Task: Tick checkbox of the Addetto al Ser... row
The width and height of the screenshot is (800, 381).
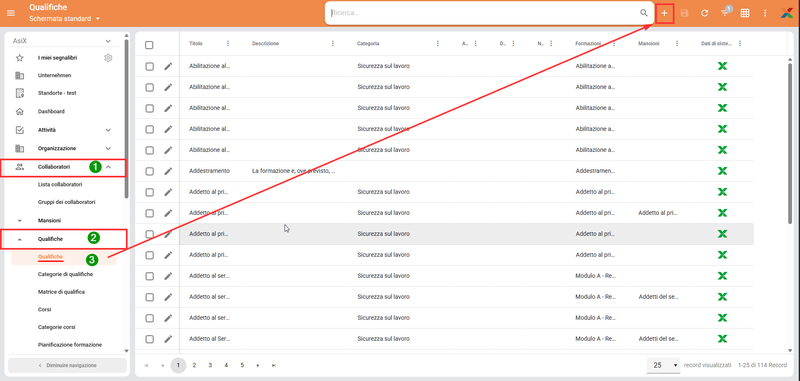Action: (149, 339)
